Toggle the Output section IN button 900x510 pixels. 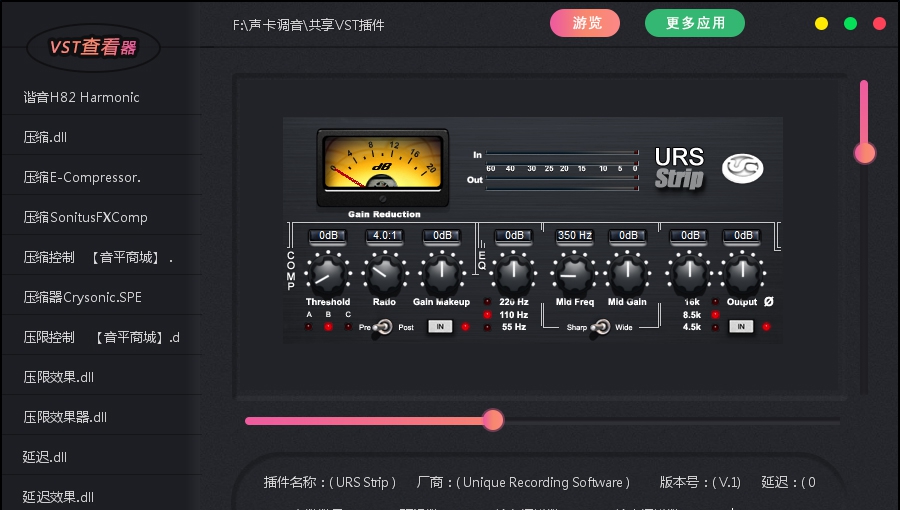pyautogui.click(x=741, y=327)
